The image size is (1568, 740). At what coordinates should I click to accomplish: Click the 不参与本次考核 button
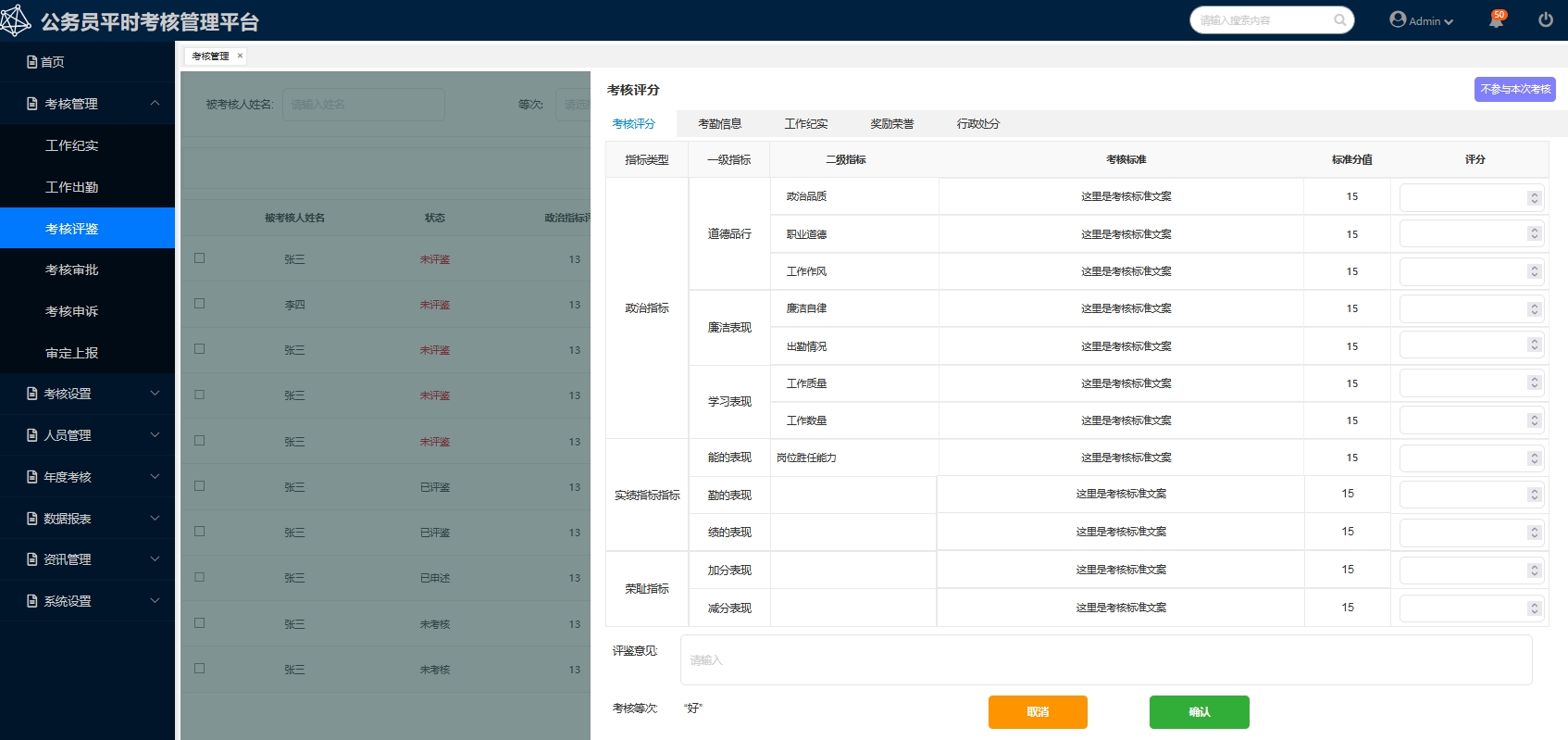point(1515,89)
